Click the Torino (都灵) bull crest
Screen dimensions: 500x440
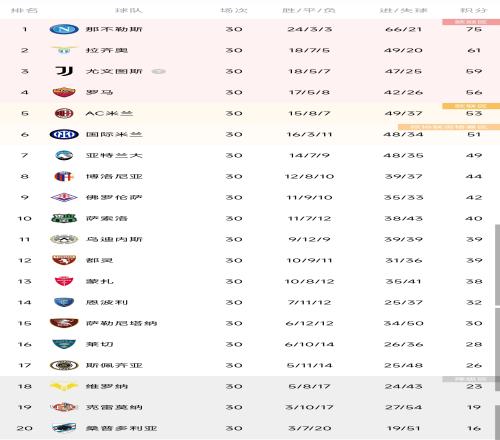coord(64,260)
